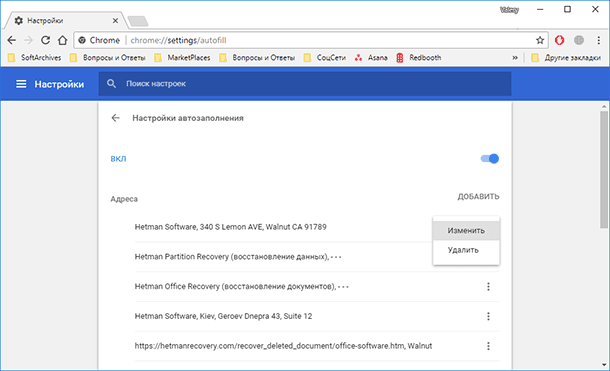This screenshot has width=610, height=371.
Task: Close the Настройки tab
Action: click(x=115, y=21)
